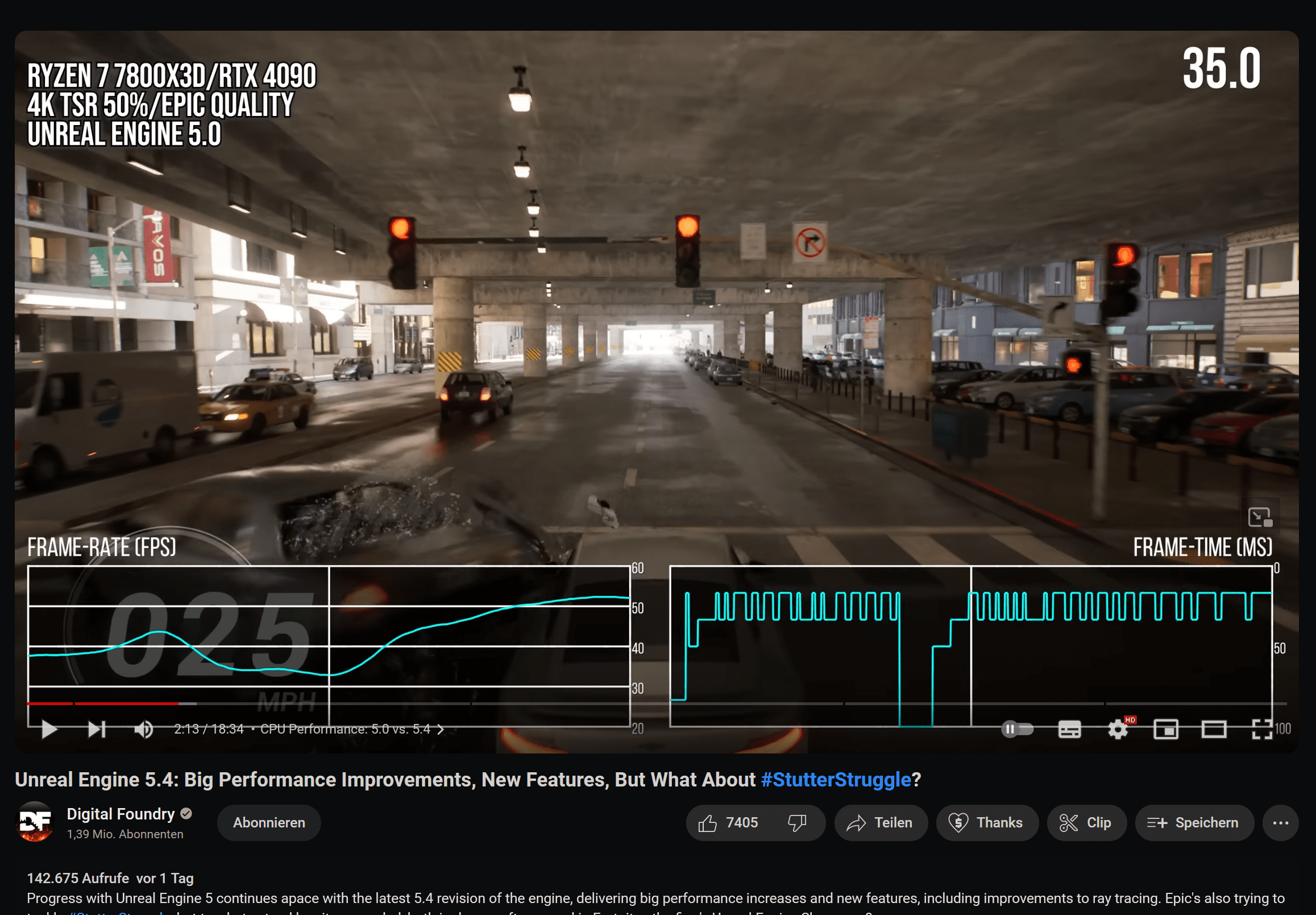The height and width of the screenshot is (915, 1316).
Task: Click Speichern to save to playlist
Action: click(x=1194, y=823)
